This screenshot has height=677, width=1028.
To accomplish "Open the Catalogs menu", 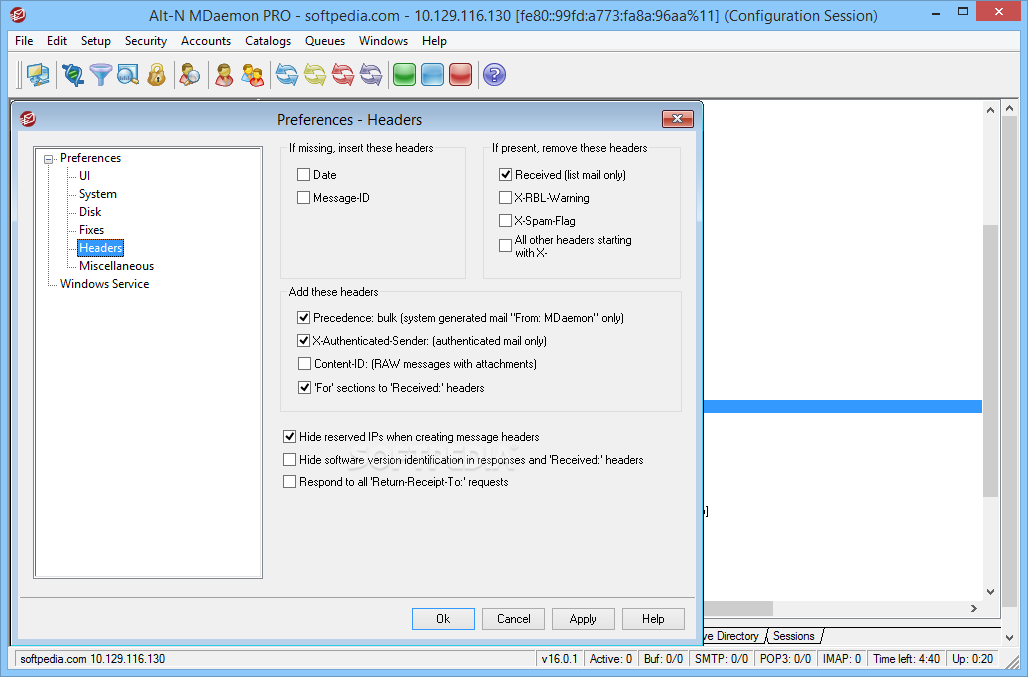I will click(268, 41).
